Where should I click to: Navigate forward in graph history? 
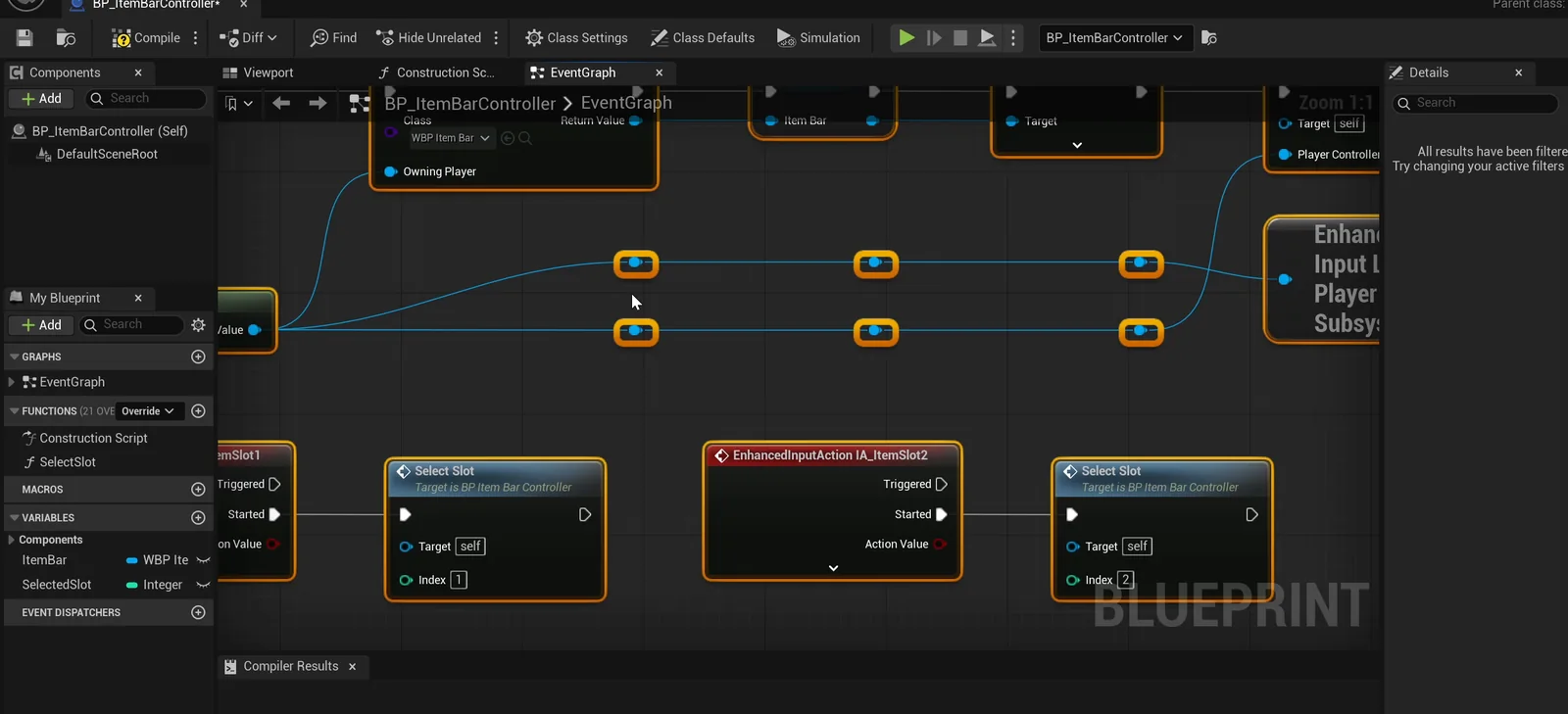tap(318, 103)
